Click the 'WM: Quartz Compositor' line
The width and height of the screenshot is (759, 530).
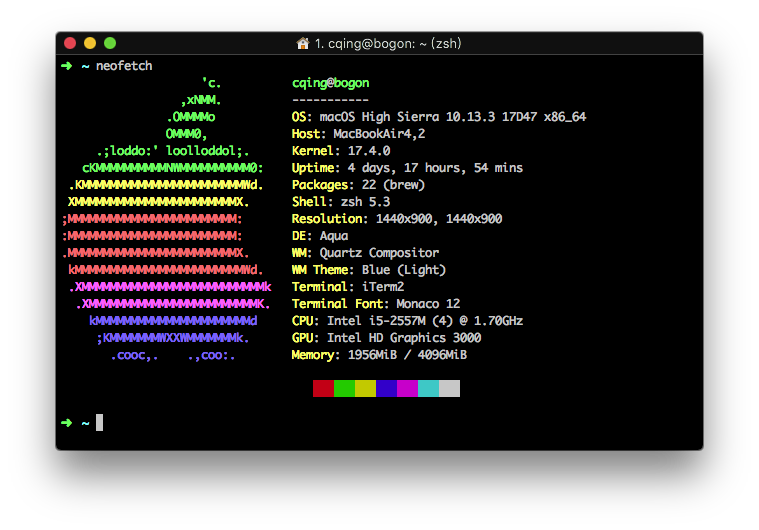tap(365, 253)
